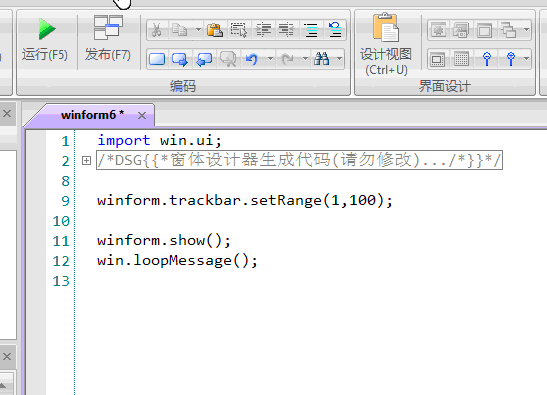547x395 pixels.
Task: Click the 运行(F5) label
Action: [45, 55]
